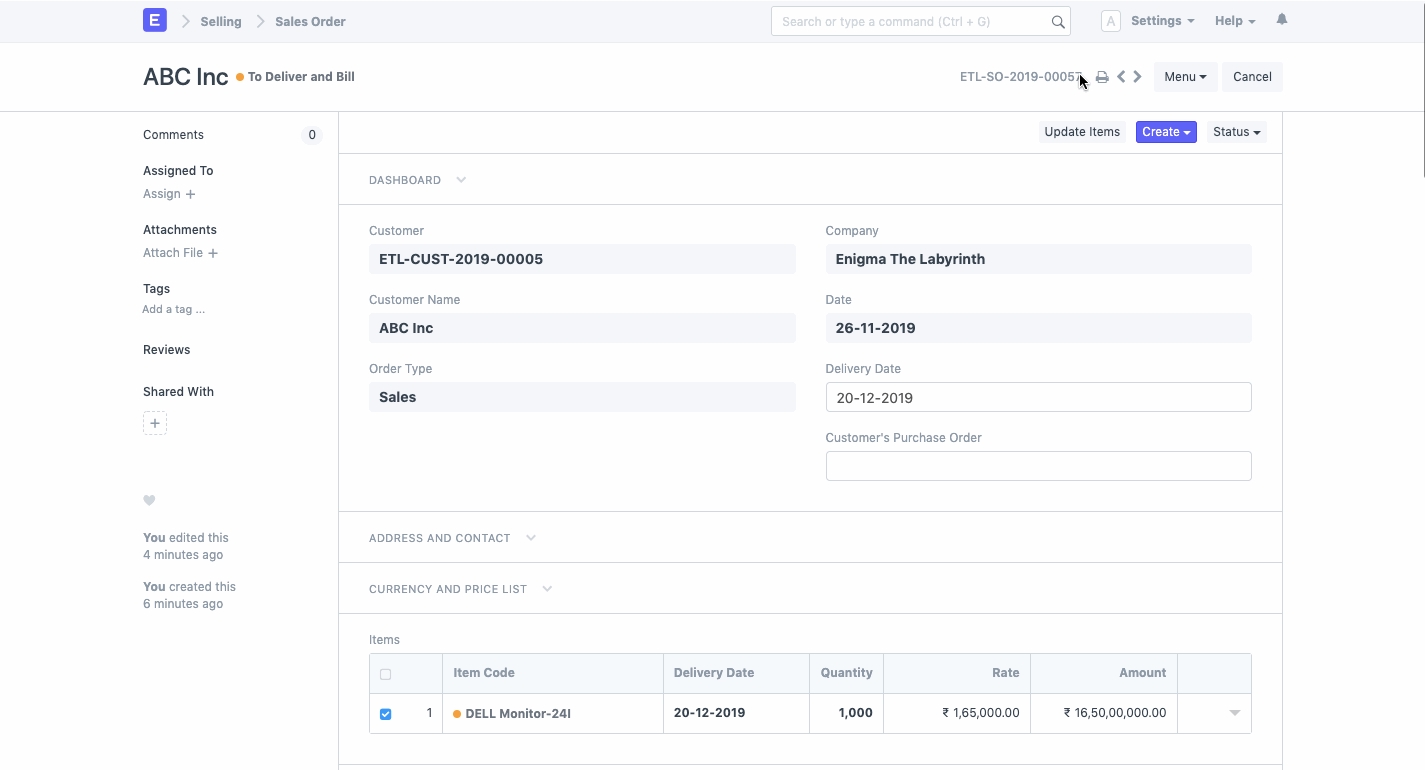
Task: Open notifications bell icon
Action: 1282,20
